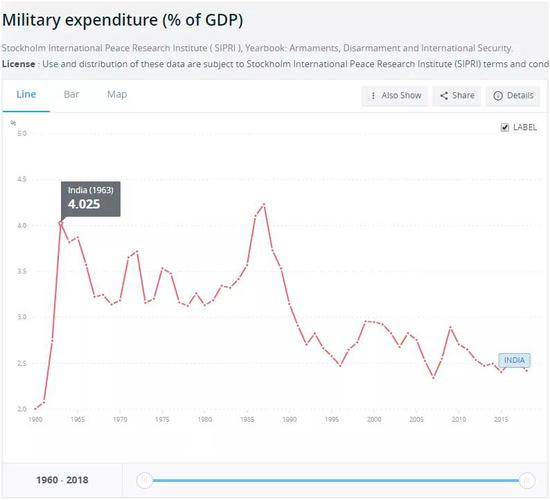Open the Details panel
Screen dimensions: 550x500
pyautogui.click(x=513, y=96)
